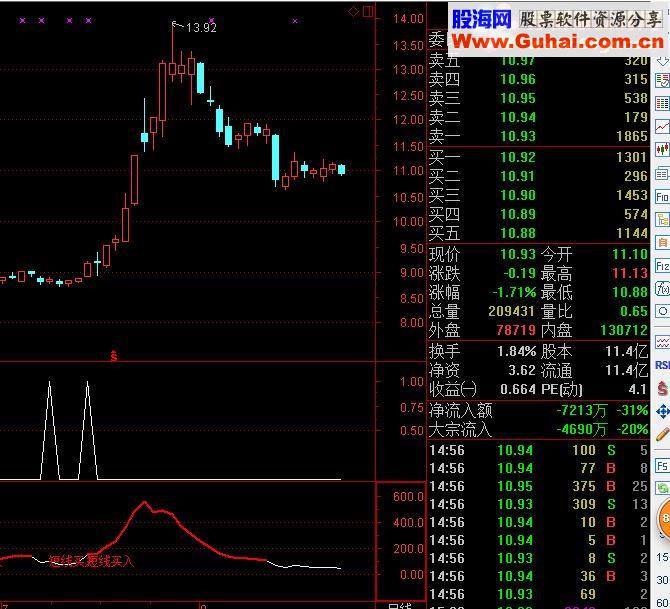Click the 卖二 row priced 10.94

point(538,117)
